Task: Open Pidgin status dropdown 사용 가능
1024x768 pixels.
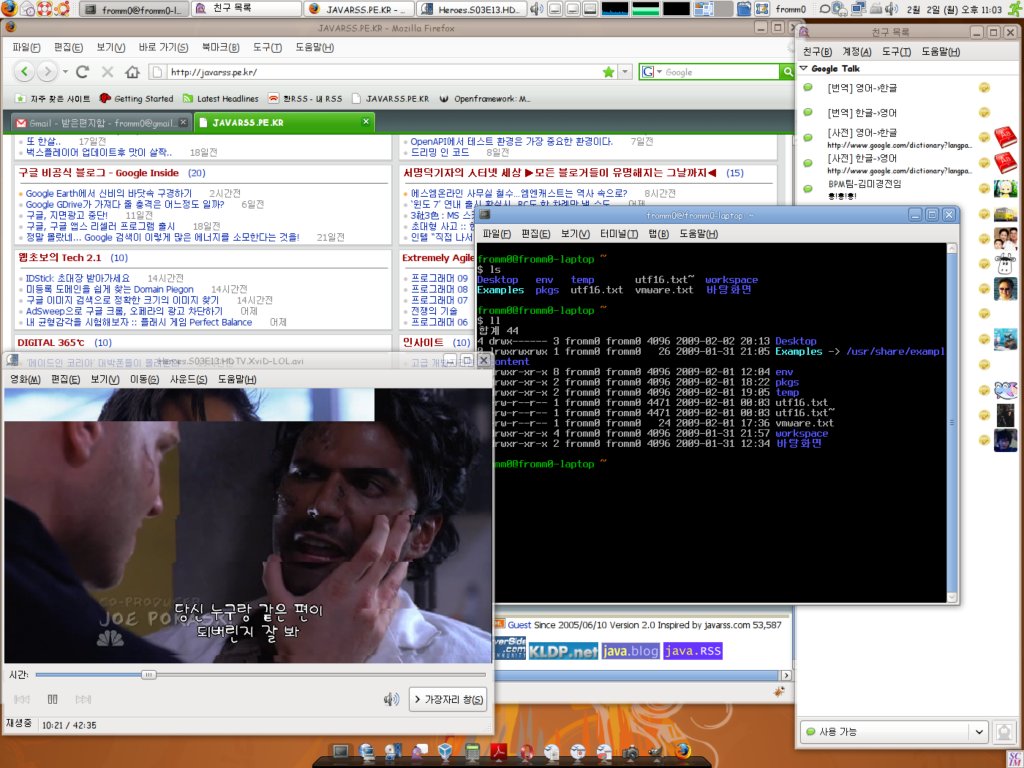Action: [895, 731]
